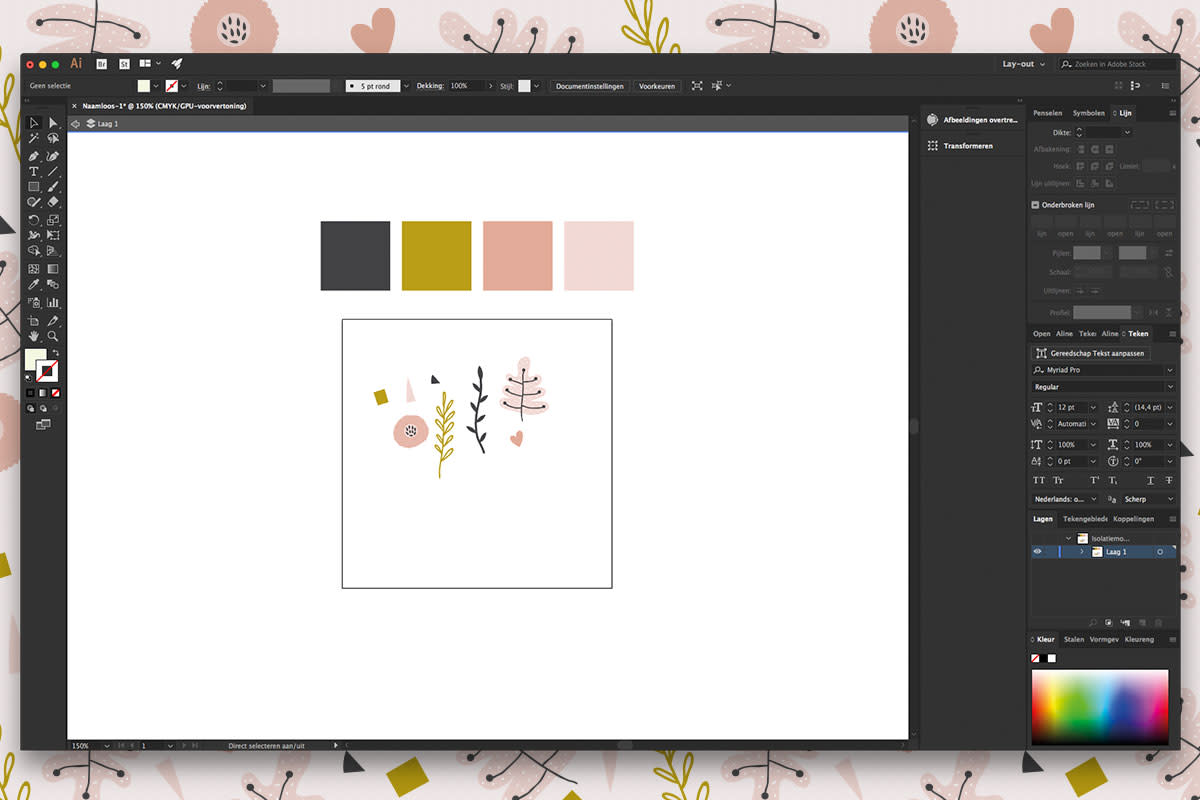This screenshot has width=1200, height=800.
Task: Toggle Strikethrough text button
Action: (x=1169, y=481)
